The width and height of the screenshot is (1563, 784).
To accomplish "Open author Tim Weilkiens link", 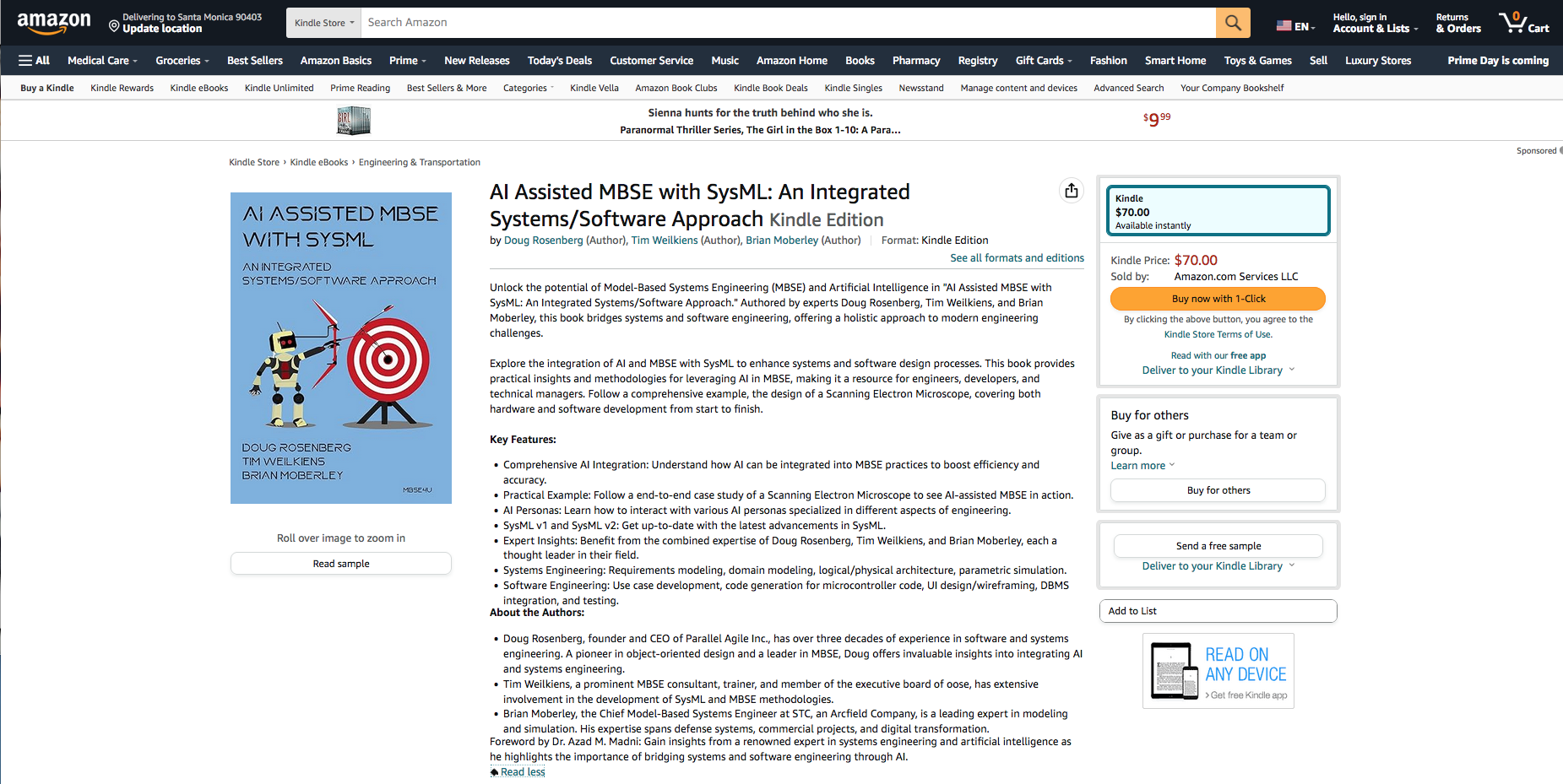I will [665, 241].
